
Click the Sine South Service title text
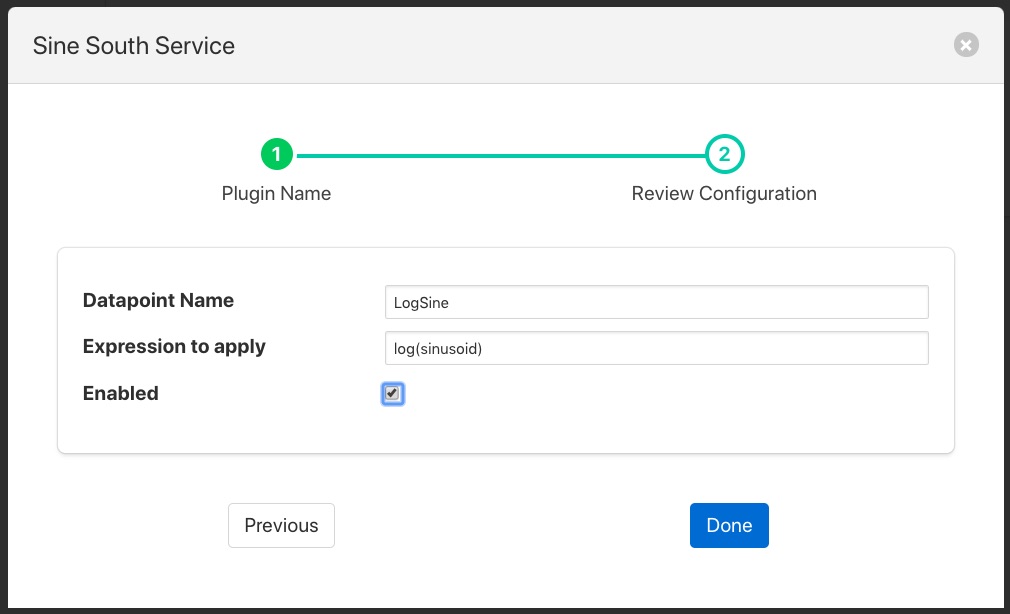click(134, 46)
